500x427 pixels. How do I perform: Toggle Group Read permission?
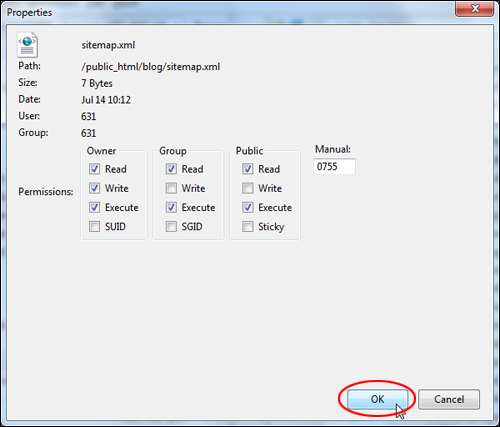[x=171, y=169]
